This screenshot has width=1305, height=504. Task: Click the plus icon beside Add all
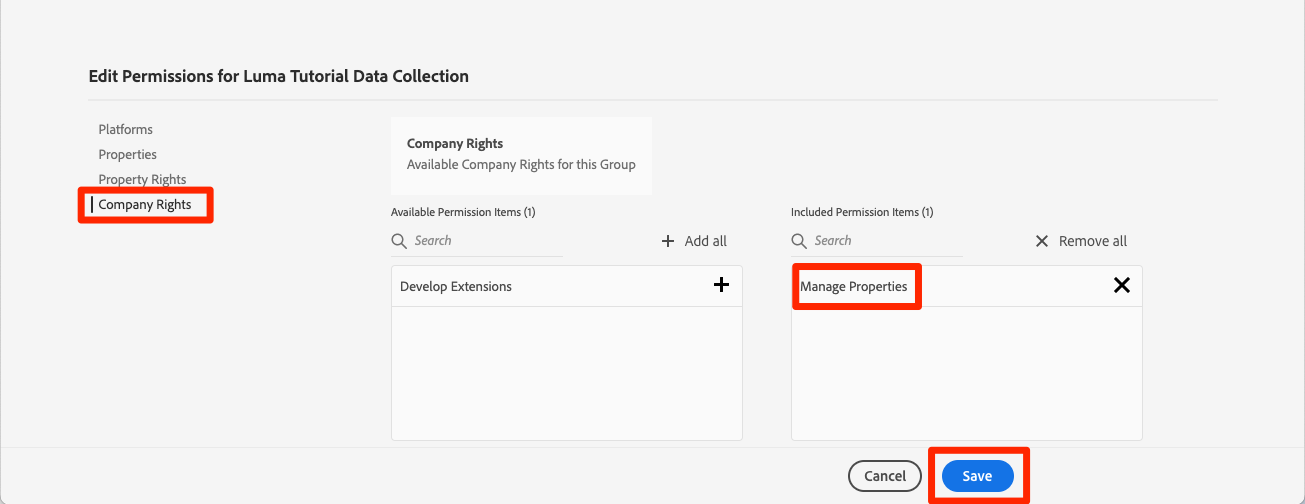click(x=669, y=241)
